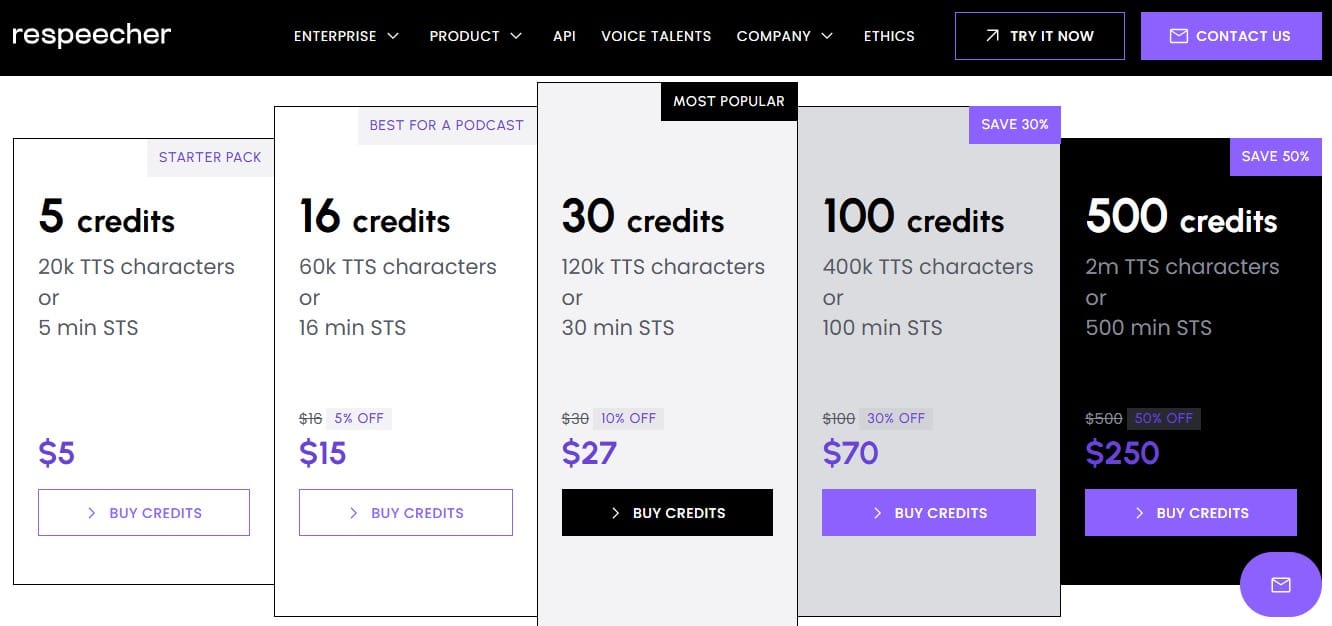The height and width of the screenshot is (626, 1332).
Task: Open the floating chat bubble at bottom right
Action: [x=1281, y=584]
